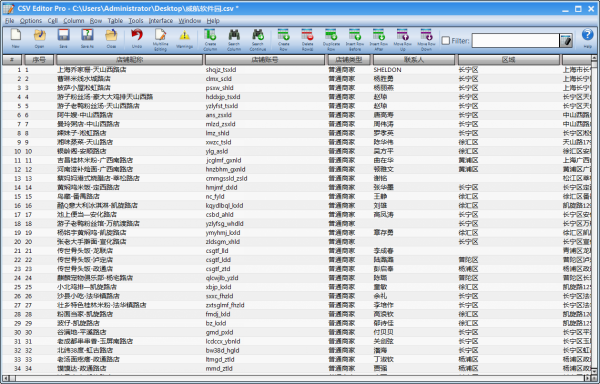Select the hddsjp_tsxld account cell

(265, 97)
